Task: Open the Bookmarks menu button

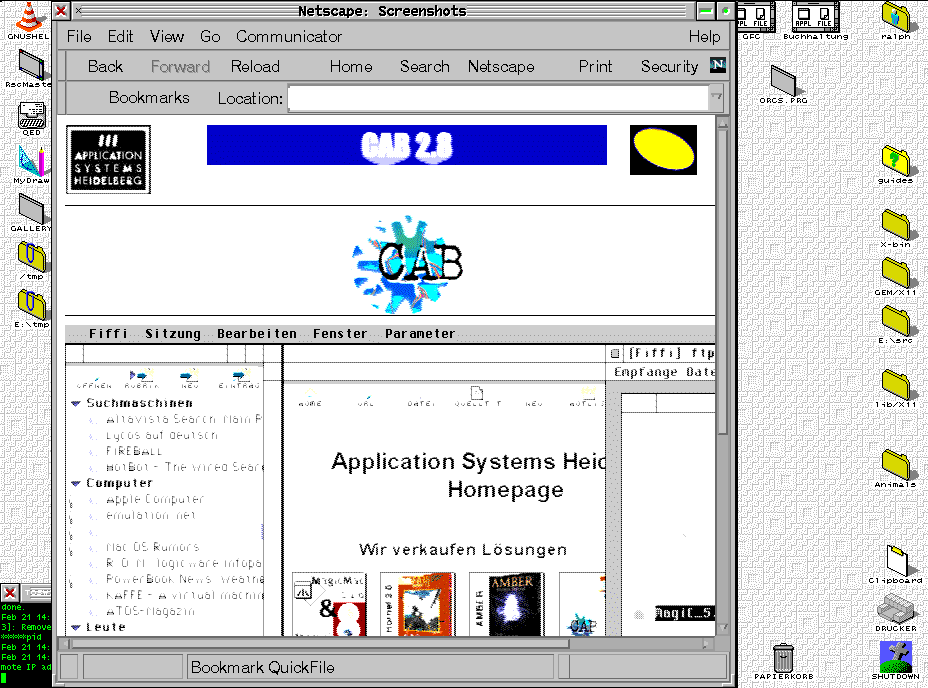Action: pos(149,98)
